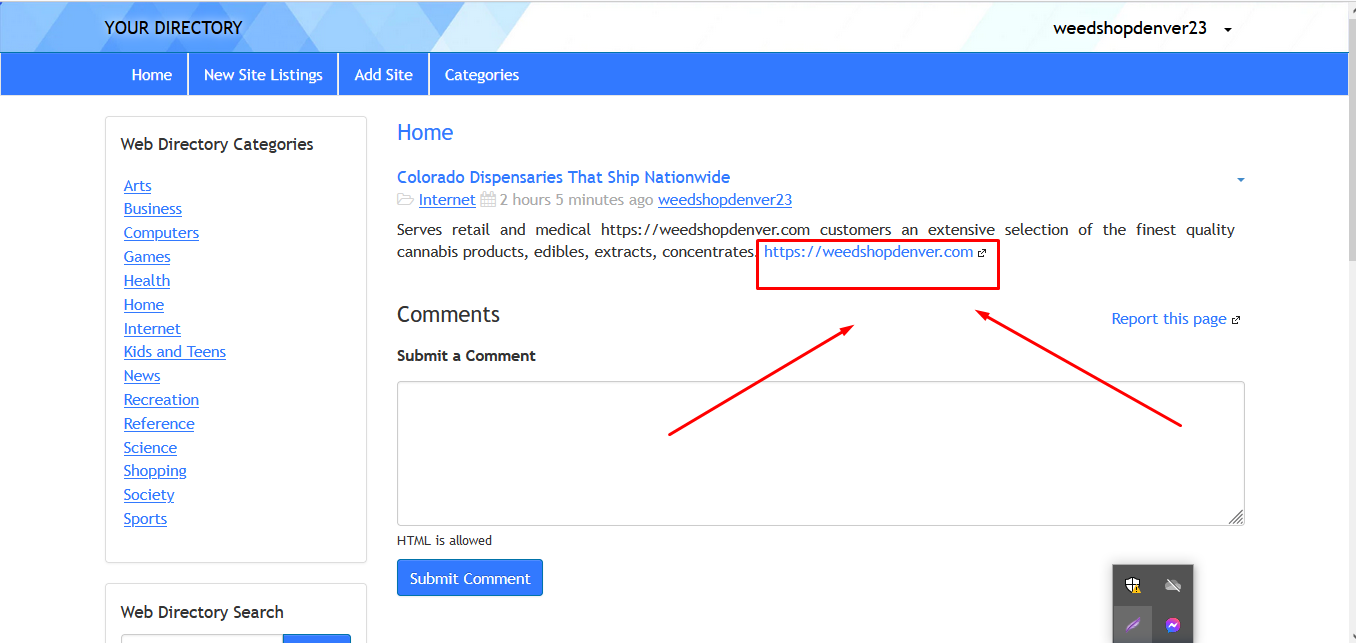Click the "Web Directory Categories" heading
1356x643 pixels.
217,144
